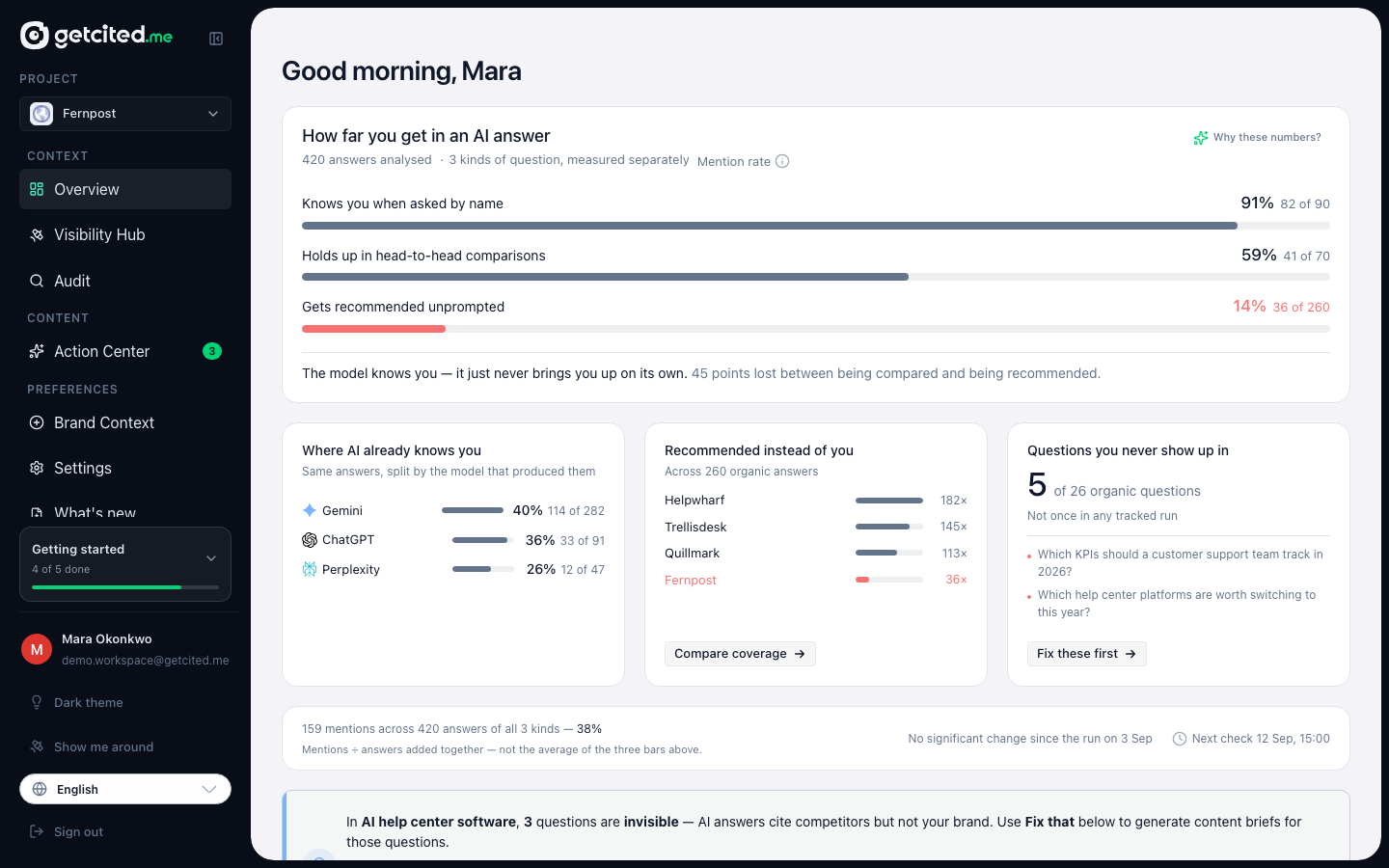Click the red Gets recommended unprompted bar
Viewport: 1389px width, 868px height.
373,329
